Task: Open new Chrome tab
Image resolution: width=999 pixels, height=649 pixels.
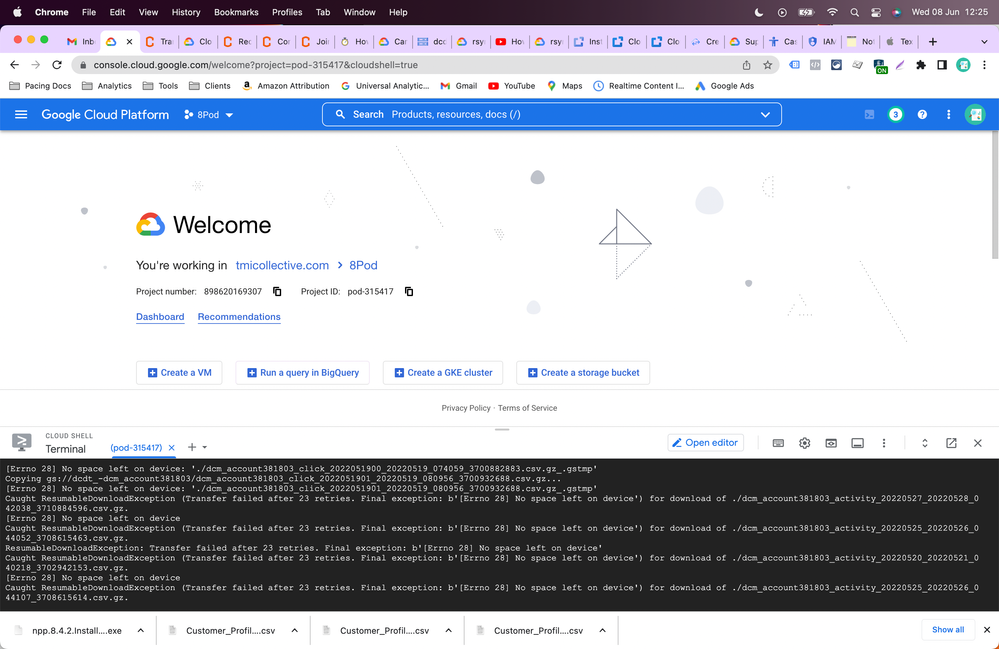Action: click(x=933, y=41)
